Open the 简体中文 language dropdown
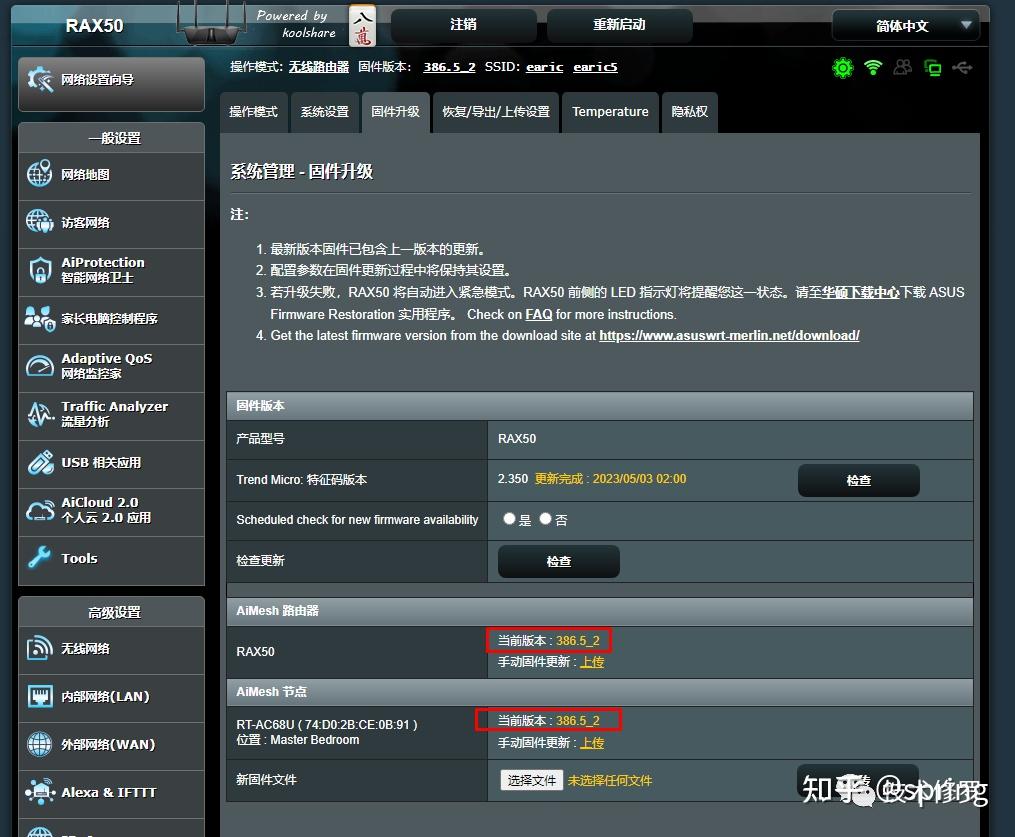This screenshot has height=837, width=1015. pos(905,25)
